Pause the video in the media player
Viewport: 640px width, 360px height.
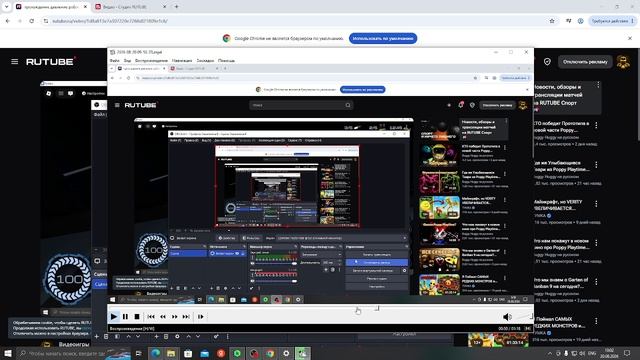(125, 316)
